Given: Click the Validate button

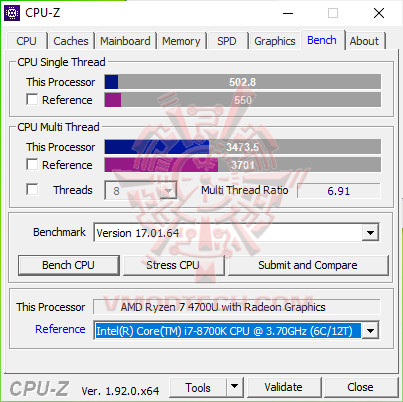Looking at the screenshot, I should [x=284, y=387].
